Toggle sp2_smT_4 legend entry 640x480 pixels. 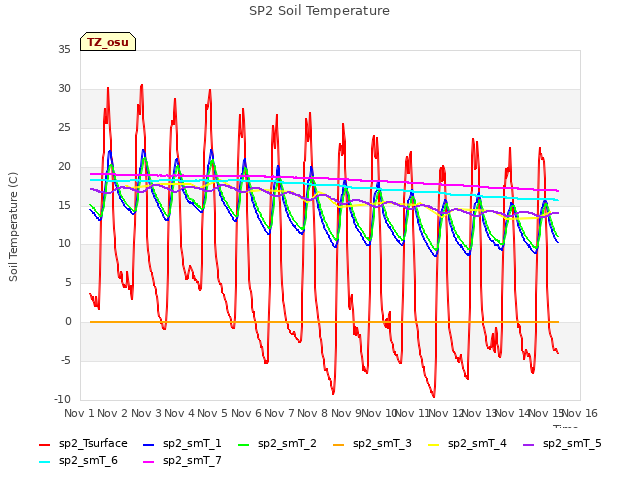click(467, 444)
